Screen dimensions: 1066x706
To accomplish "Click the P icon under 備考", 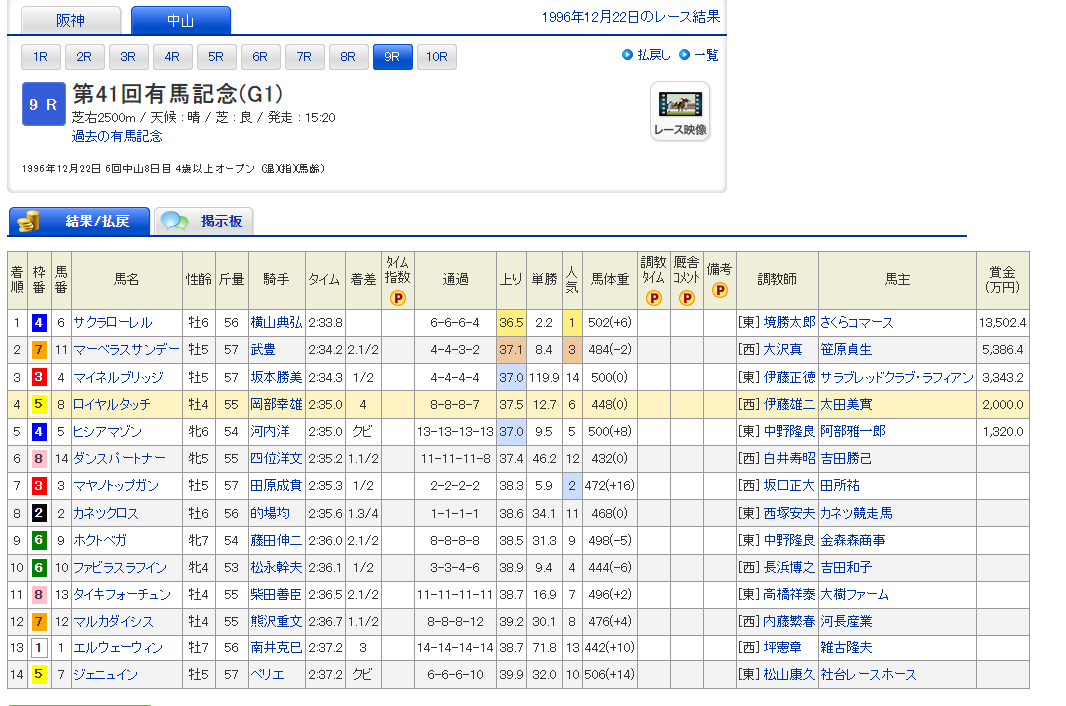I will (719, 291).
